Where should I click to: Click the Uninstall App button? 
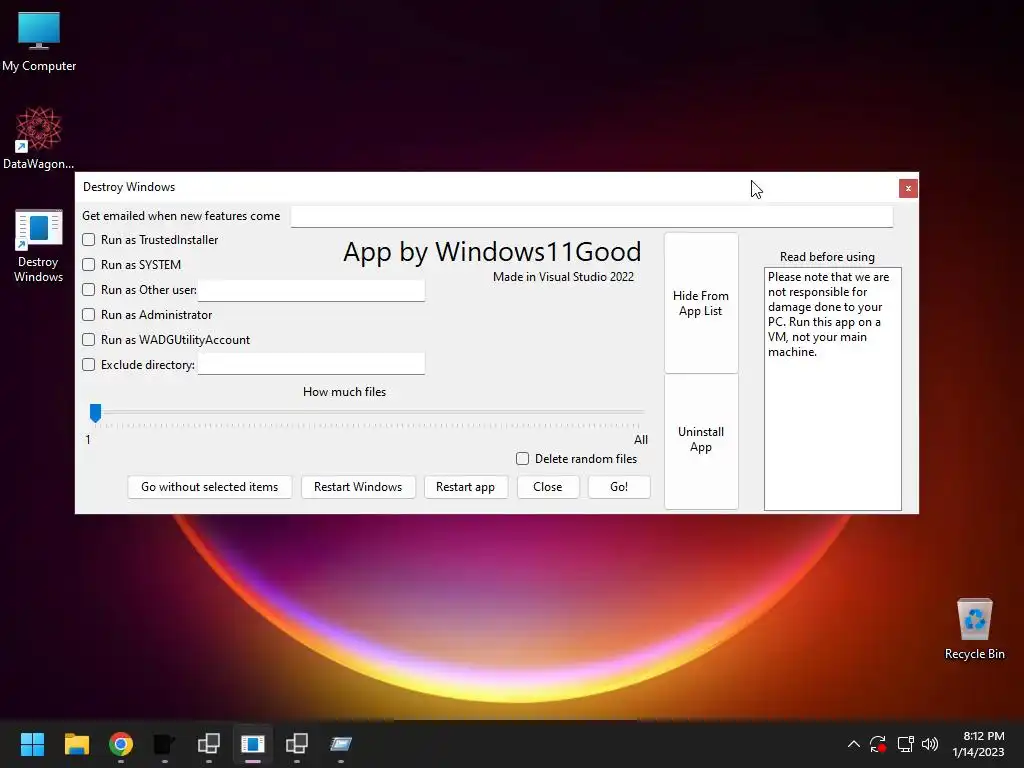coord(701,440)
